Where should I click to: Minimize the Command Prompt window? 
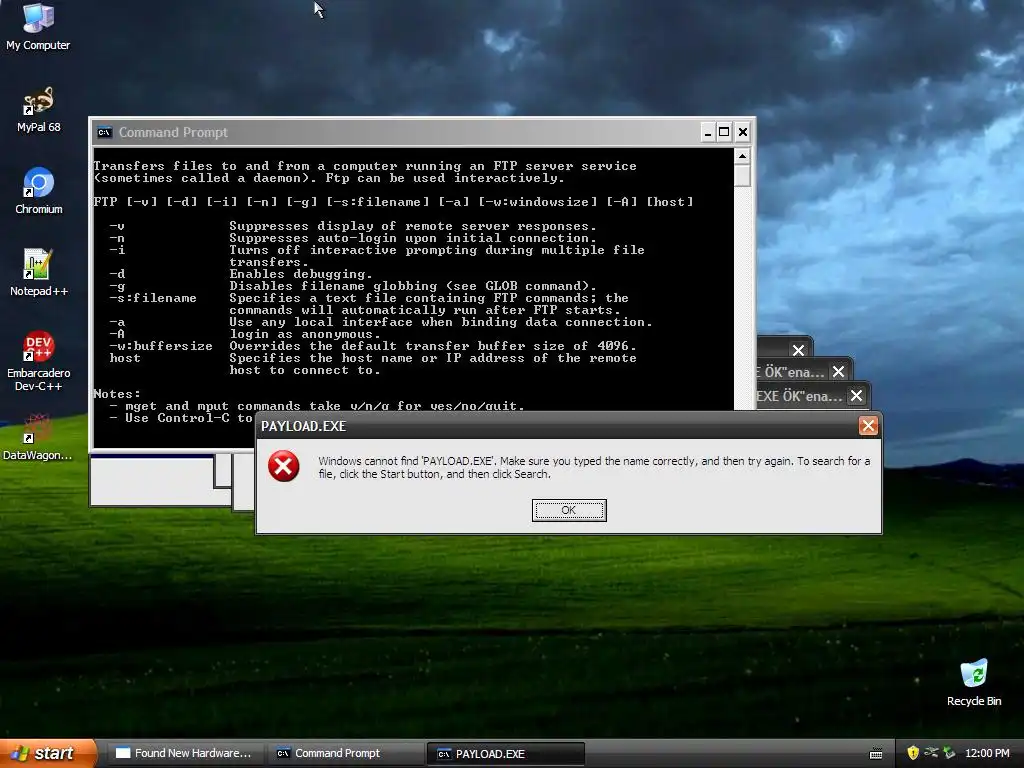coord(707,133)
